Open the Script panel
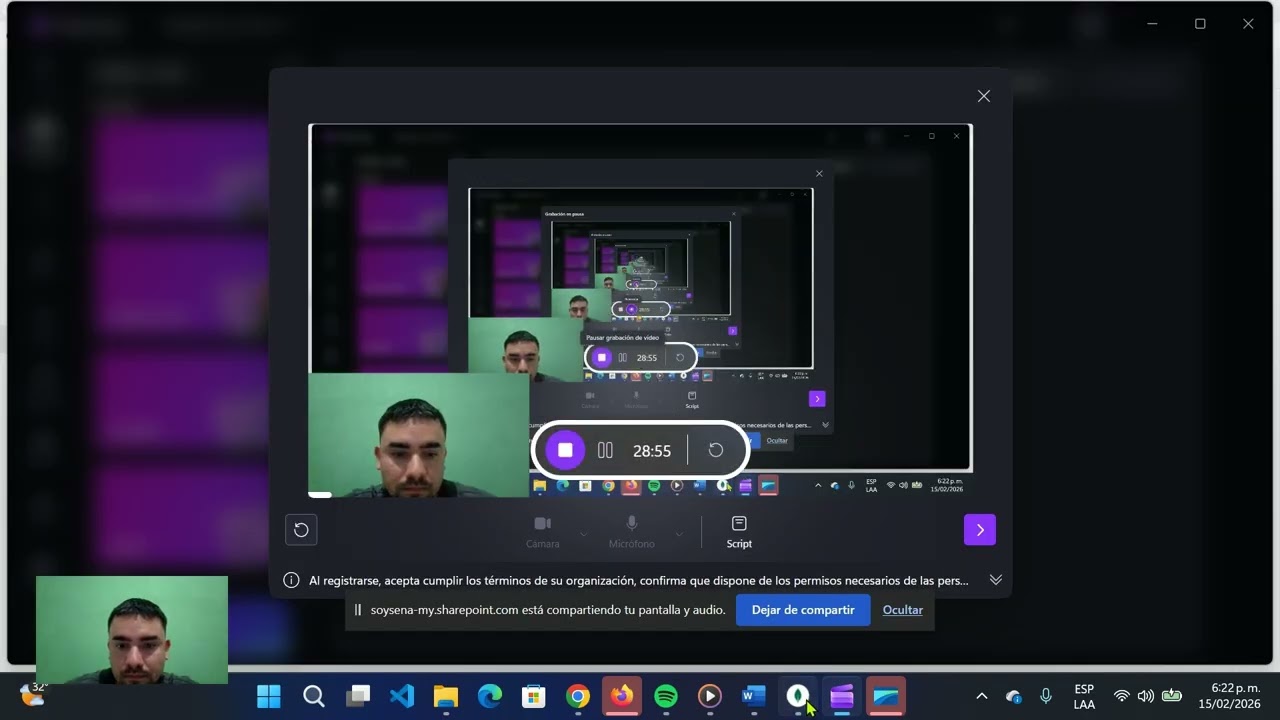Image resolution: width=1280 pixels, height=720 pixels. 739,532
